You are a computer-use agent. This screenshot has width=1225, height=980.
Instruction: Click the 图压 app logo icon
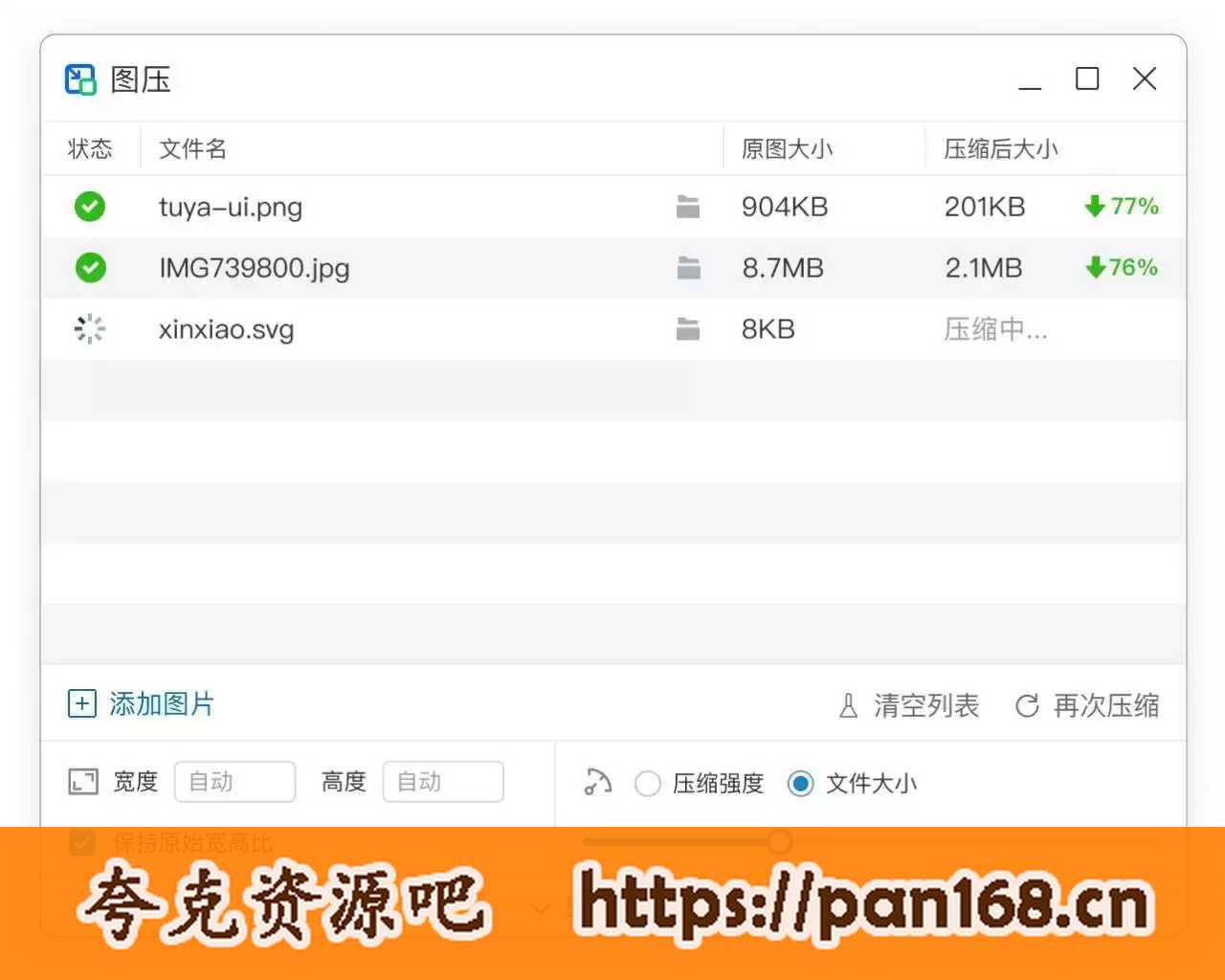[x=80, y=79]
